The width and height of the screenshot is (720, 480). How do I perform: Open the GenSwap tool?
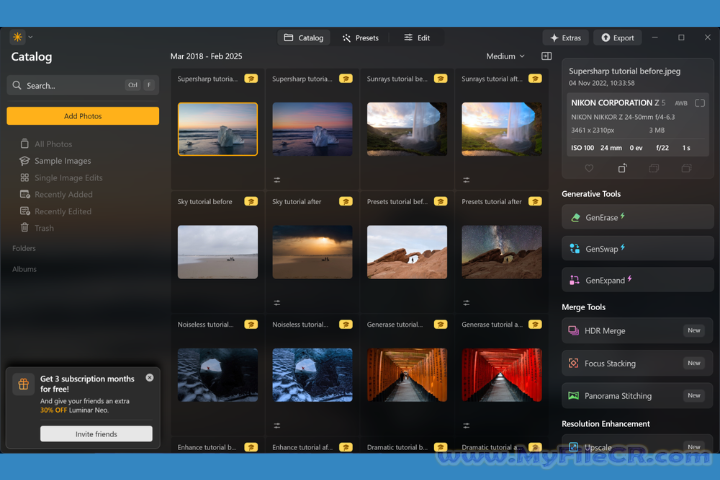tap(637, 248)
